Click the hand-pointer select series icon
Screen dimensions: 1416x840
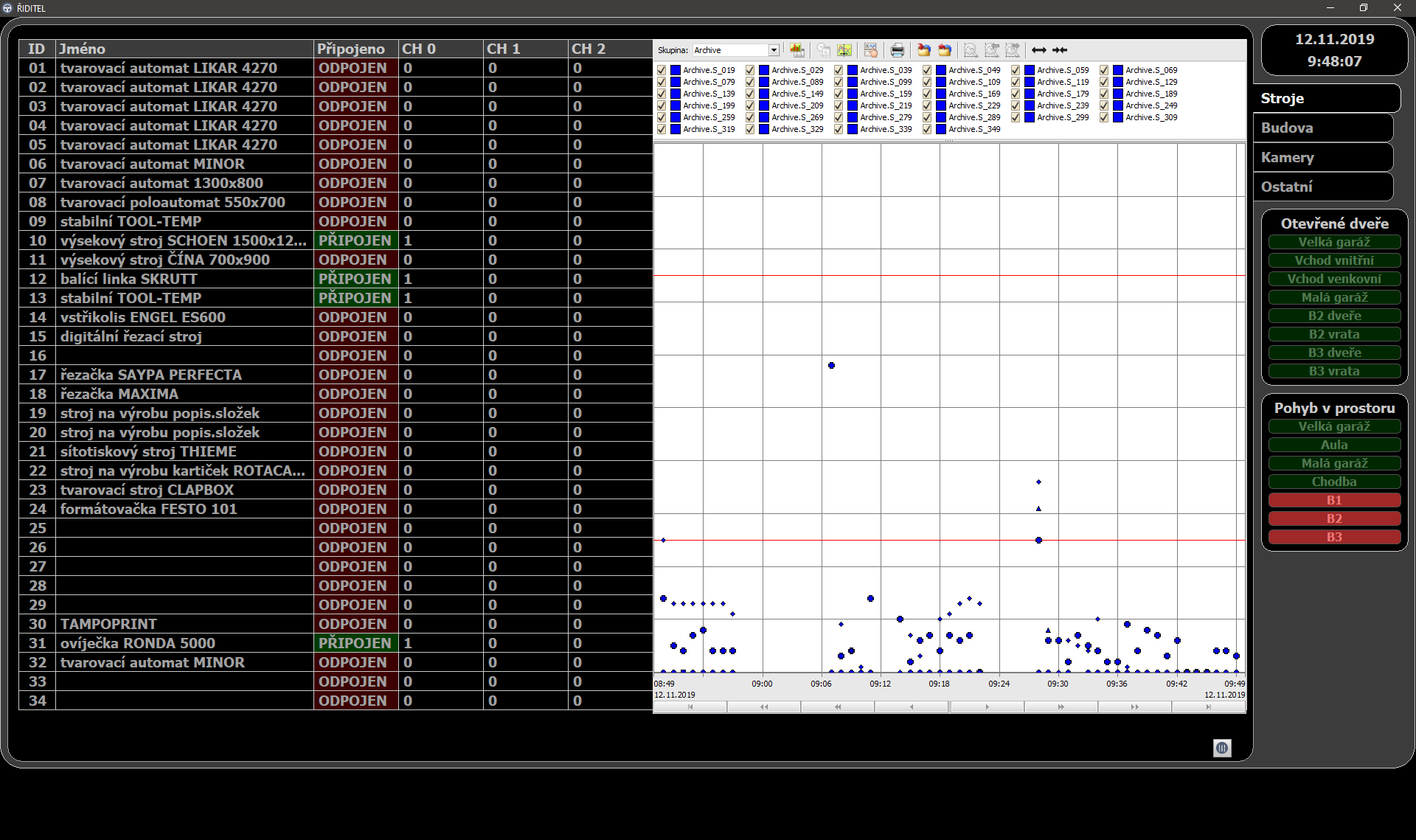point(871,50)
